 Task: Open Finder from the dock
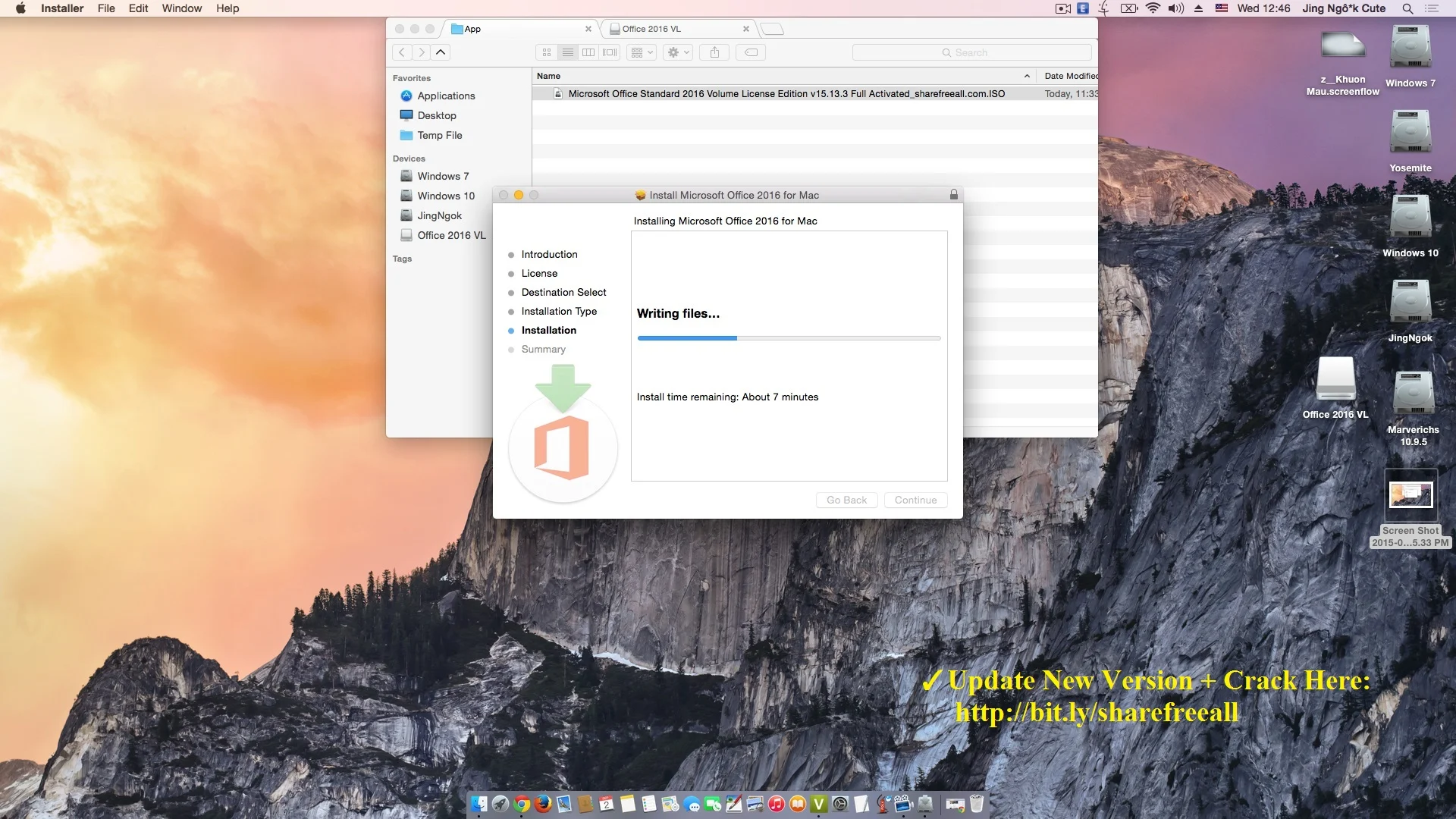coord(479,804)
